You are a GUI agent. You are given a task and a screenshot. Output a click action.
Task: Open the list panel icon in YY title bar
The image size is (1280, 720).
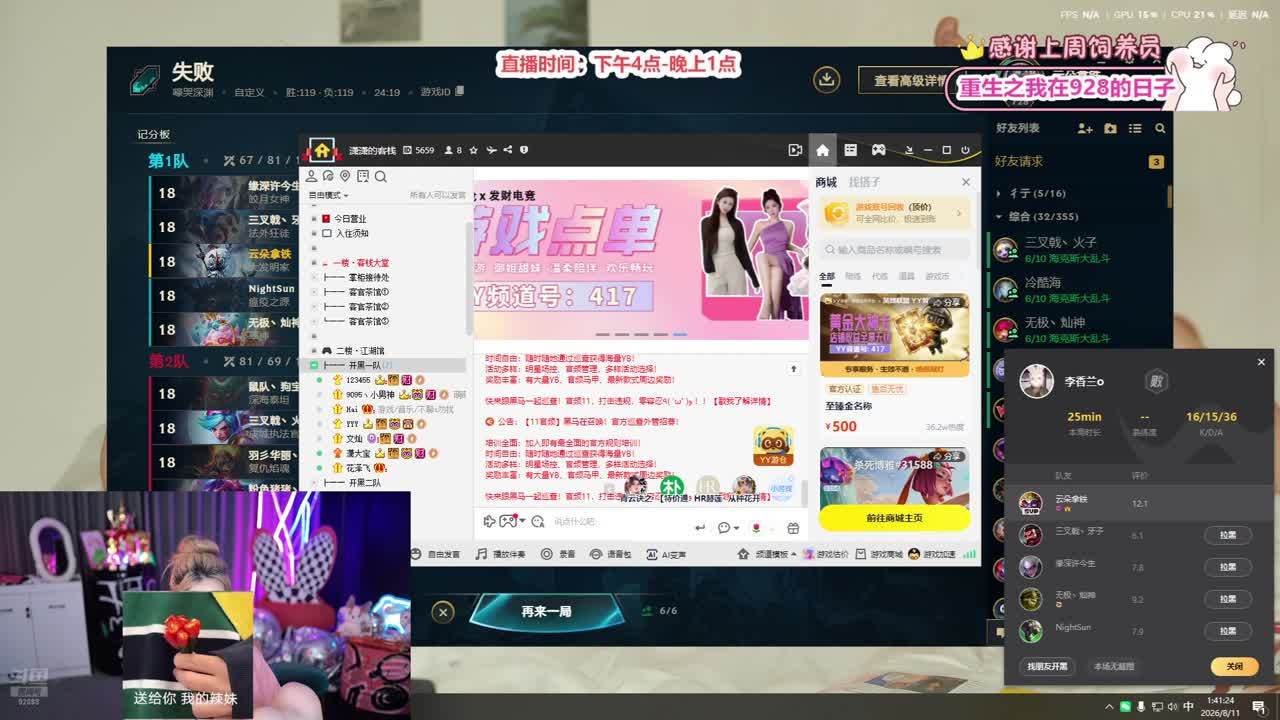(850, 150)
